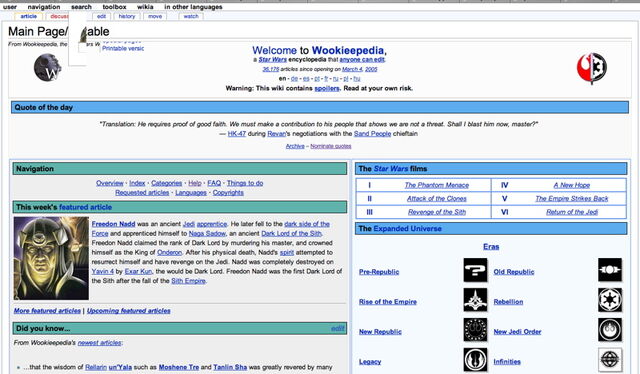The image size is (640, 374).
Task: Switch to the watch tab
Action: [x=191, y=16]
